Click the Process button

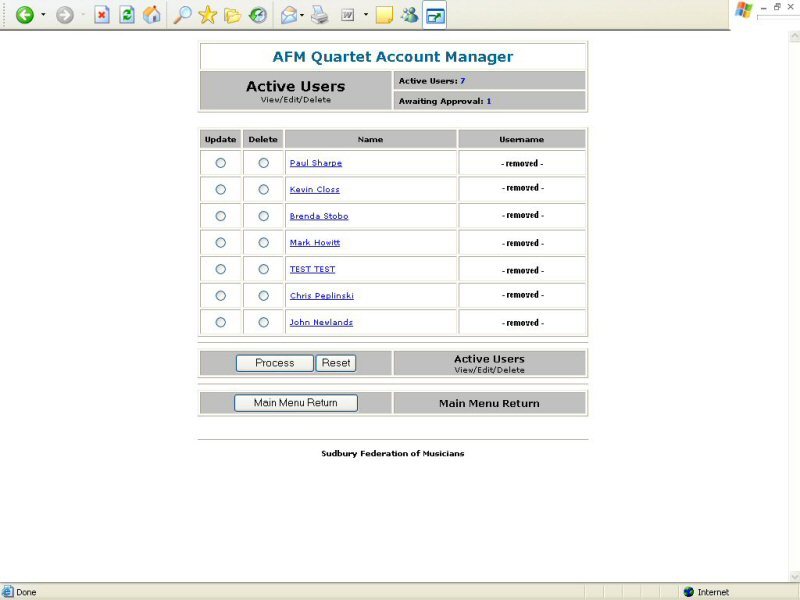(x=274, y=363)
